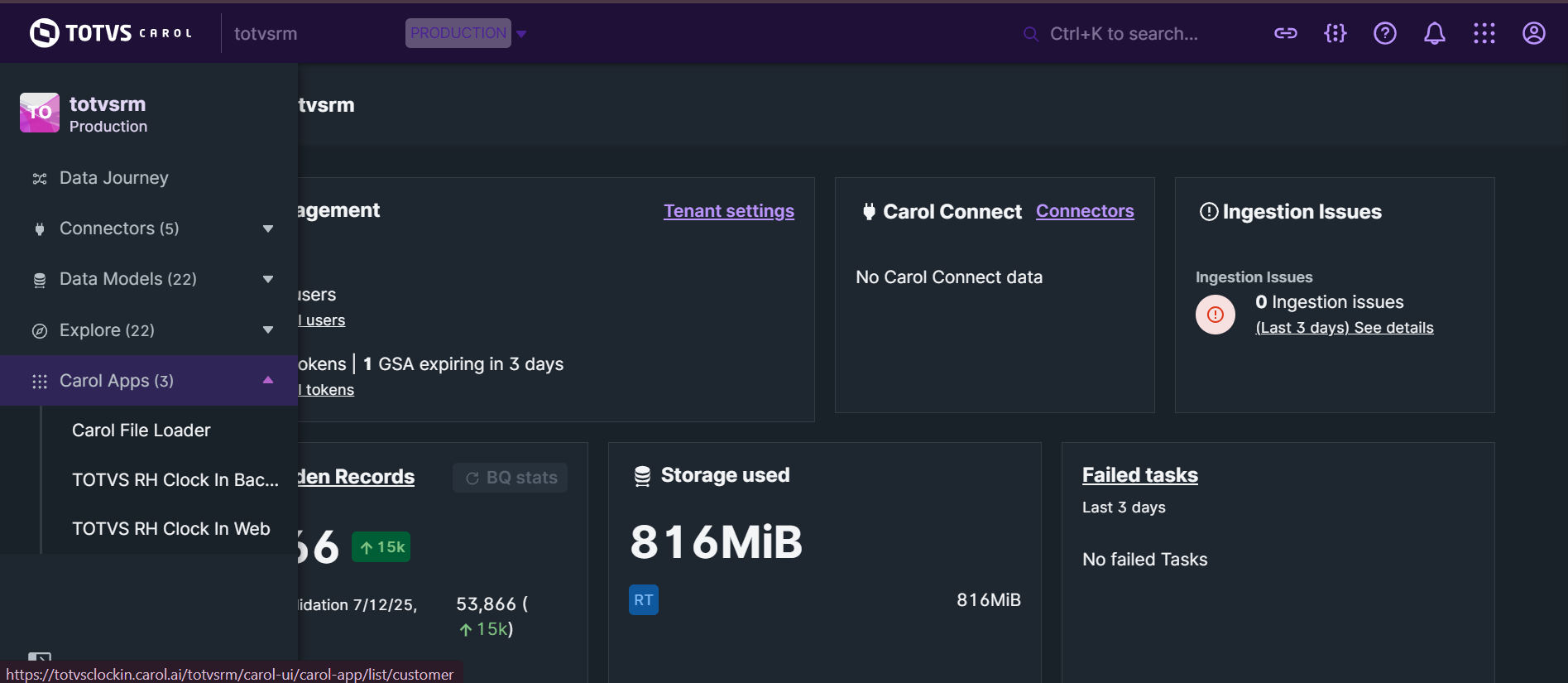Click the link icon in top bar

1285,33
